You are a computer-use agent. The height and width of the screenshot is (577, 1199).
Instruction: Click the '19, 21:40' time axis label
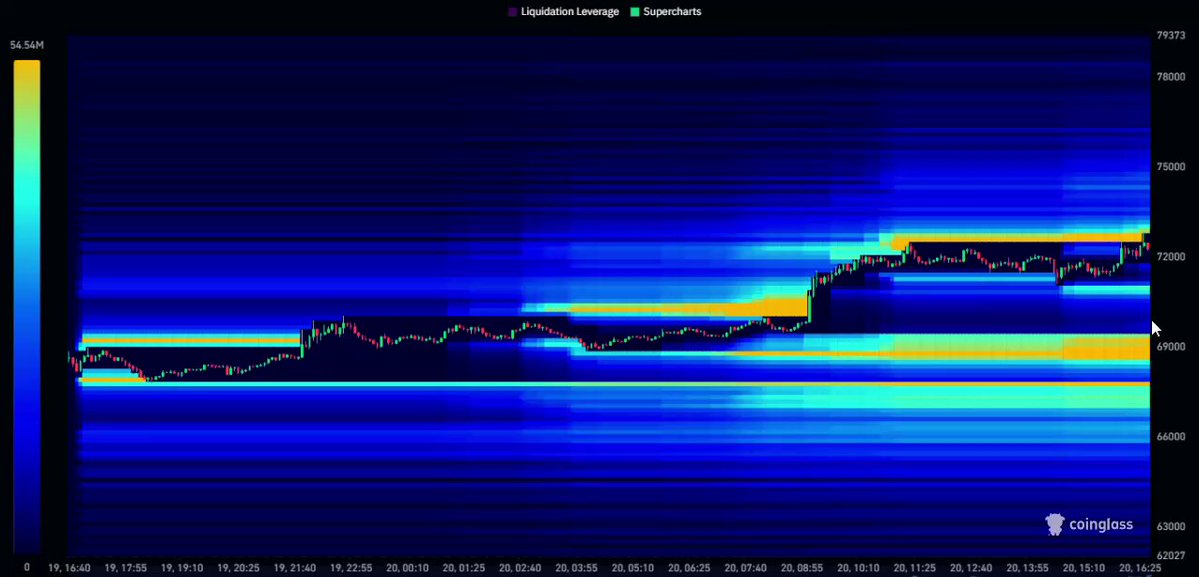tap(296, 568)
